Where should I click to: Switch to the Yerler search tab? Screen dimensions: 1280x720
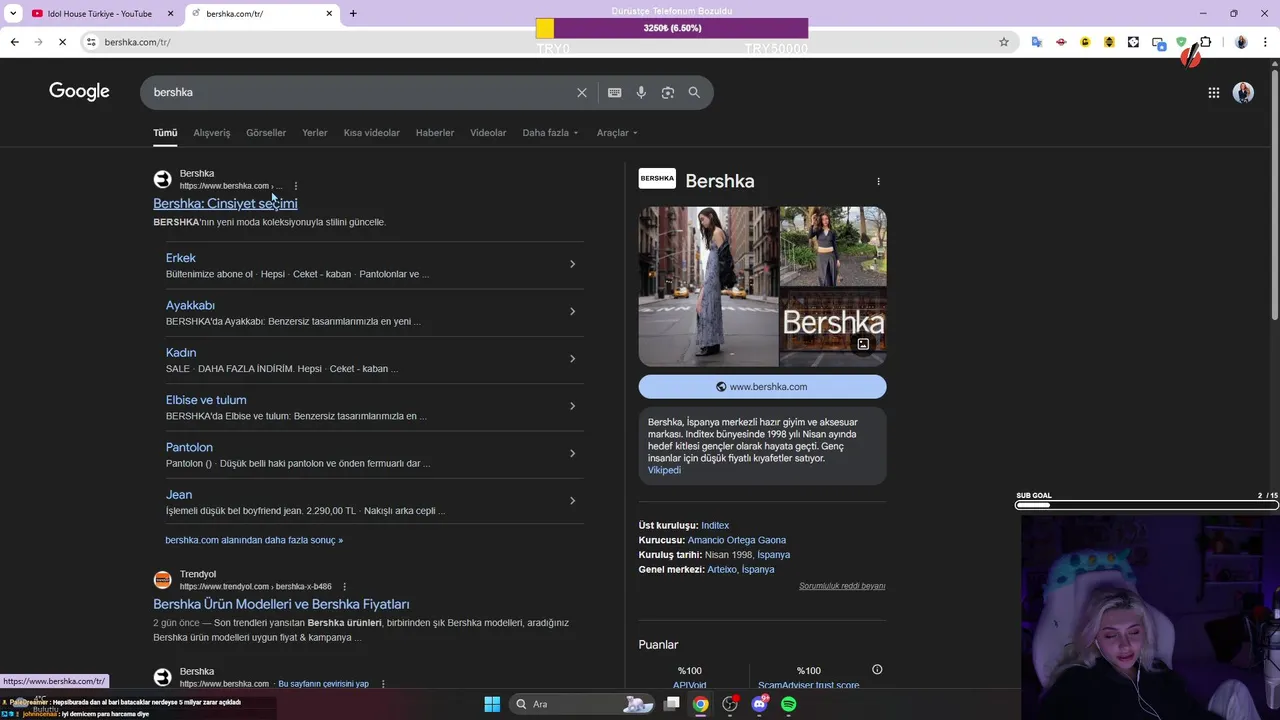(x=315, y=133)
